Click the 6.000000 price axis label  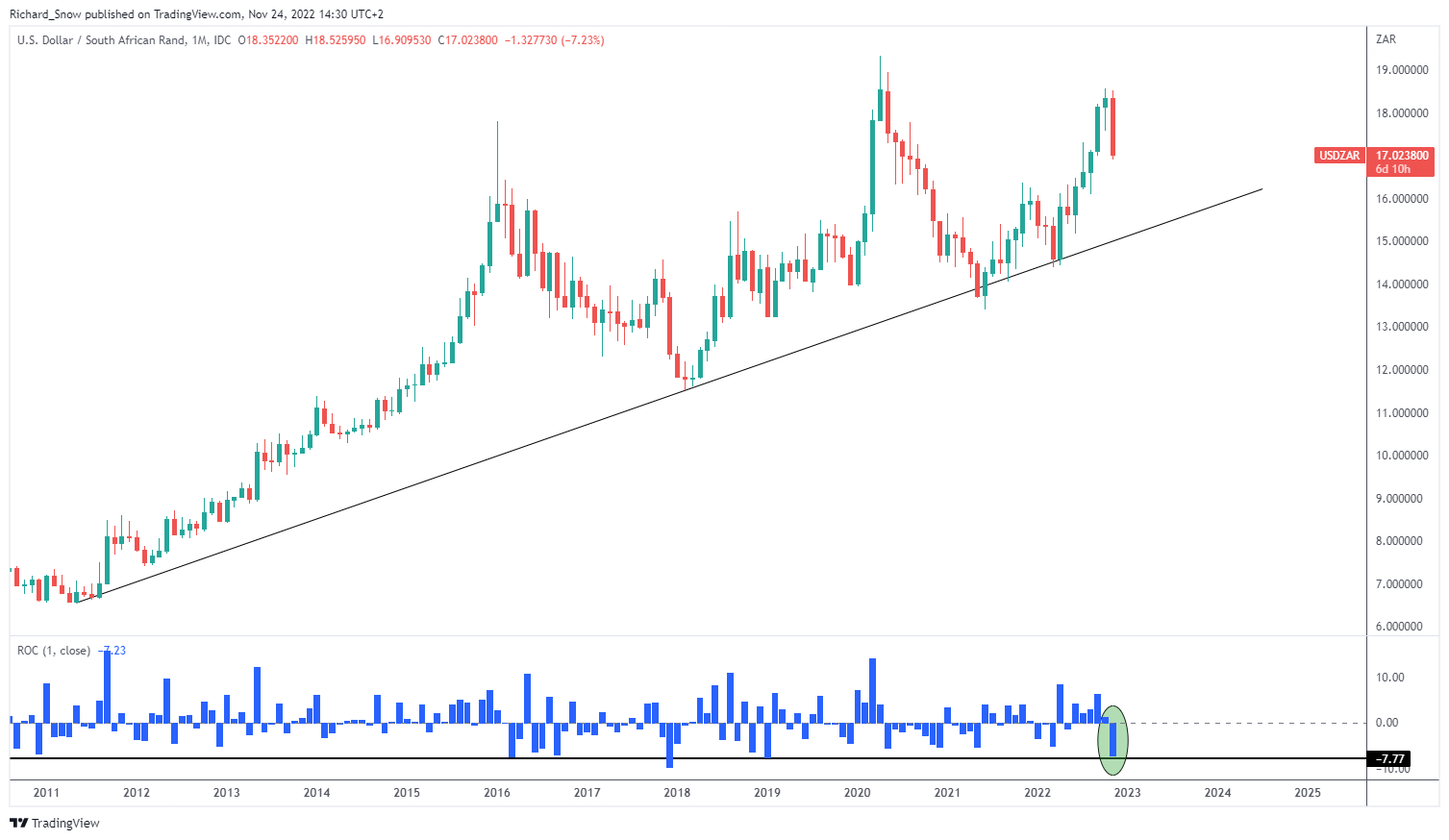click(1401, 627)
